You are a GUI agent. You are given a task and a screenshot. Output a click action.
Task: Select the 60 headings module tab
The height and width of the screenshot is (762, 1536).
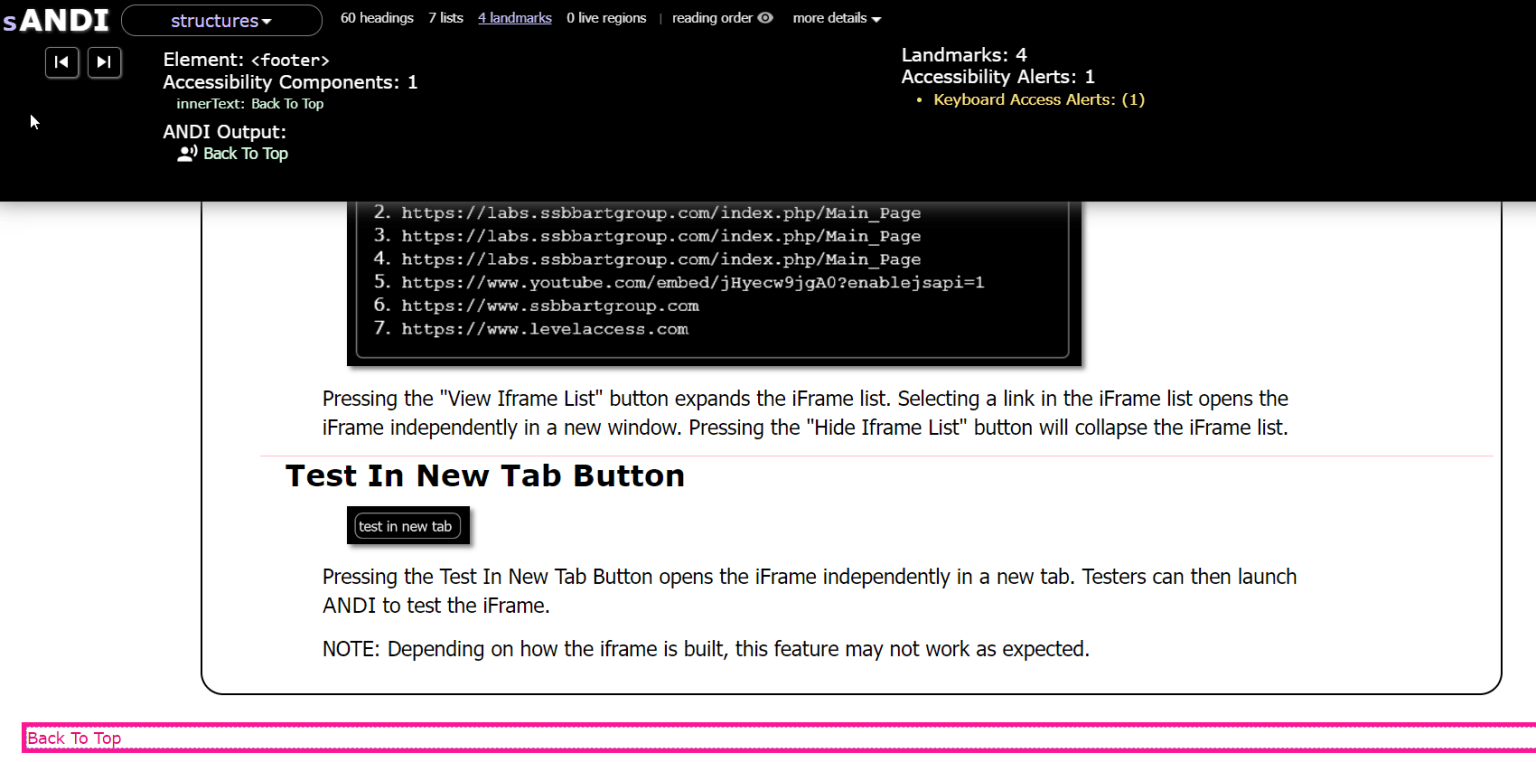coord(377,17)
